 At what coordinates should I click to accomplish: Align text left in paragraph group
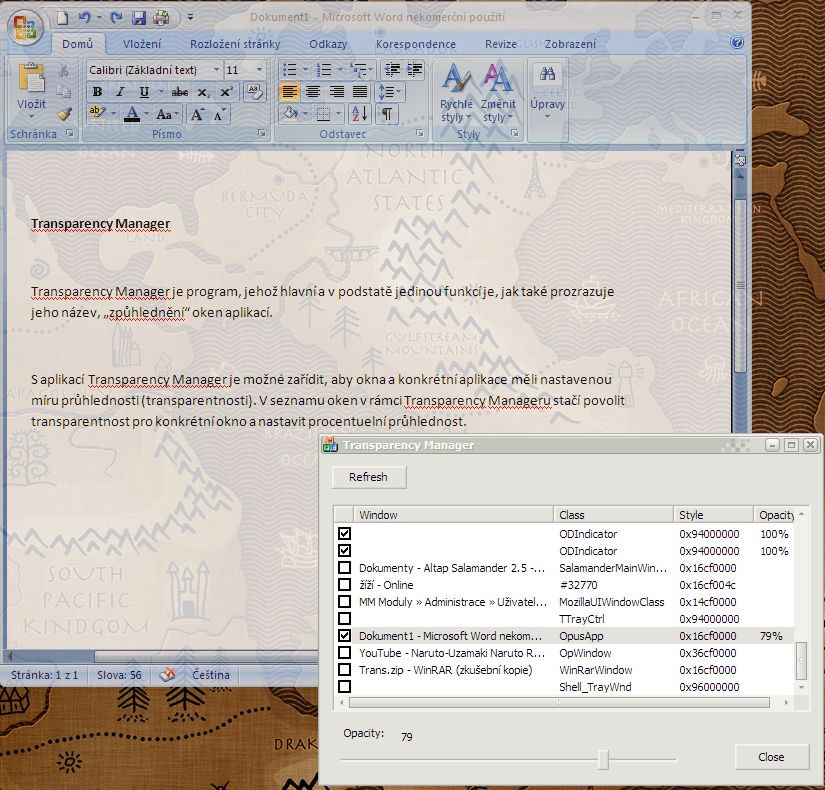coord(289,92)
